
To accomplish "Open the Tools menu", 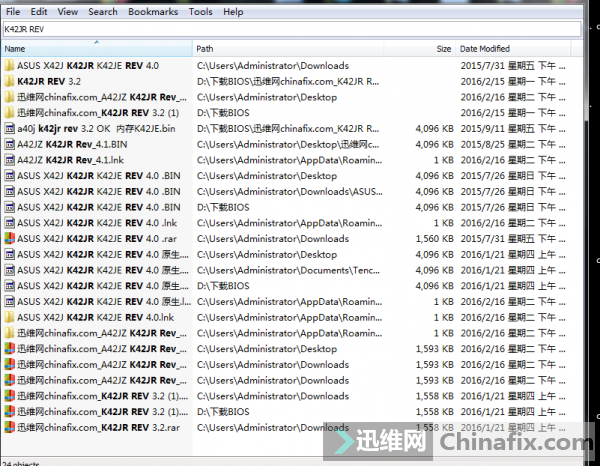I will click(201, 12).
